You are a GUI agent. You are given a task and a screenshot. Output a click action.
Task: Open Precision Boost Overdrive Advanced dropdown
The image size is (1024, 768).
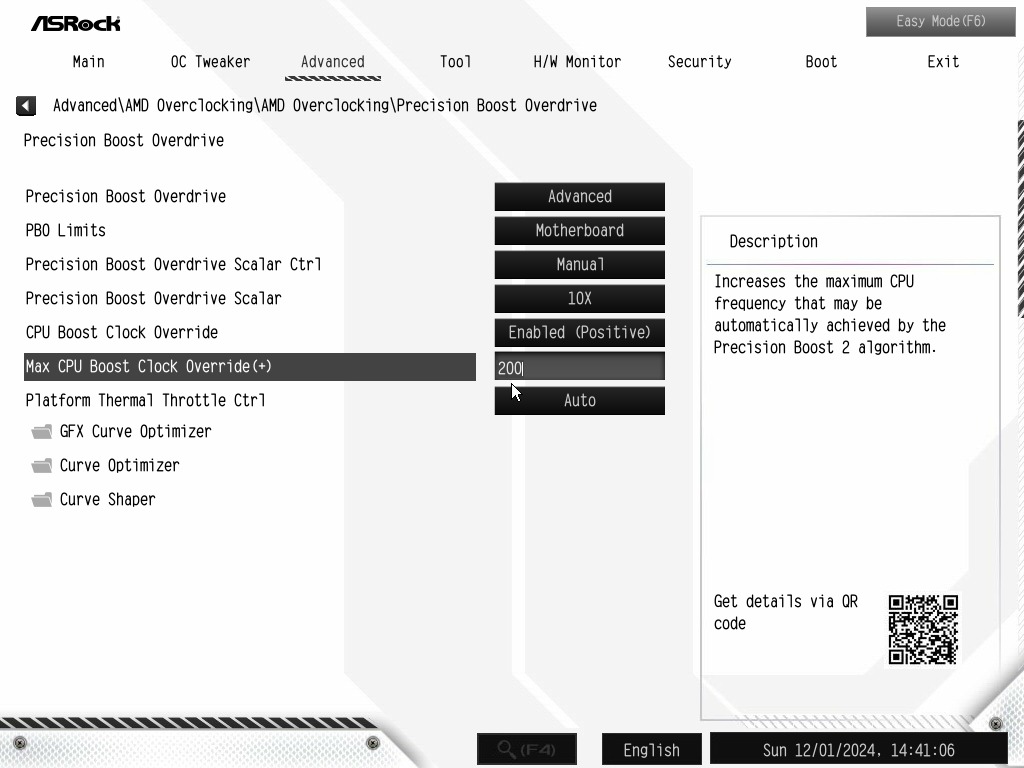pyautogui.click(x=580, y=197)
